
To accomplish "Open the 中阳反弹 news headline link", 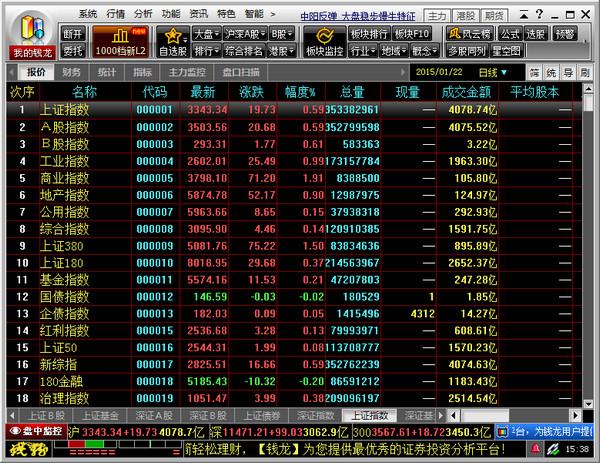I will 357,16.
